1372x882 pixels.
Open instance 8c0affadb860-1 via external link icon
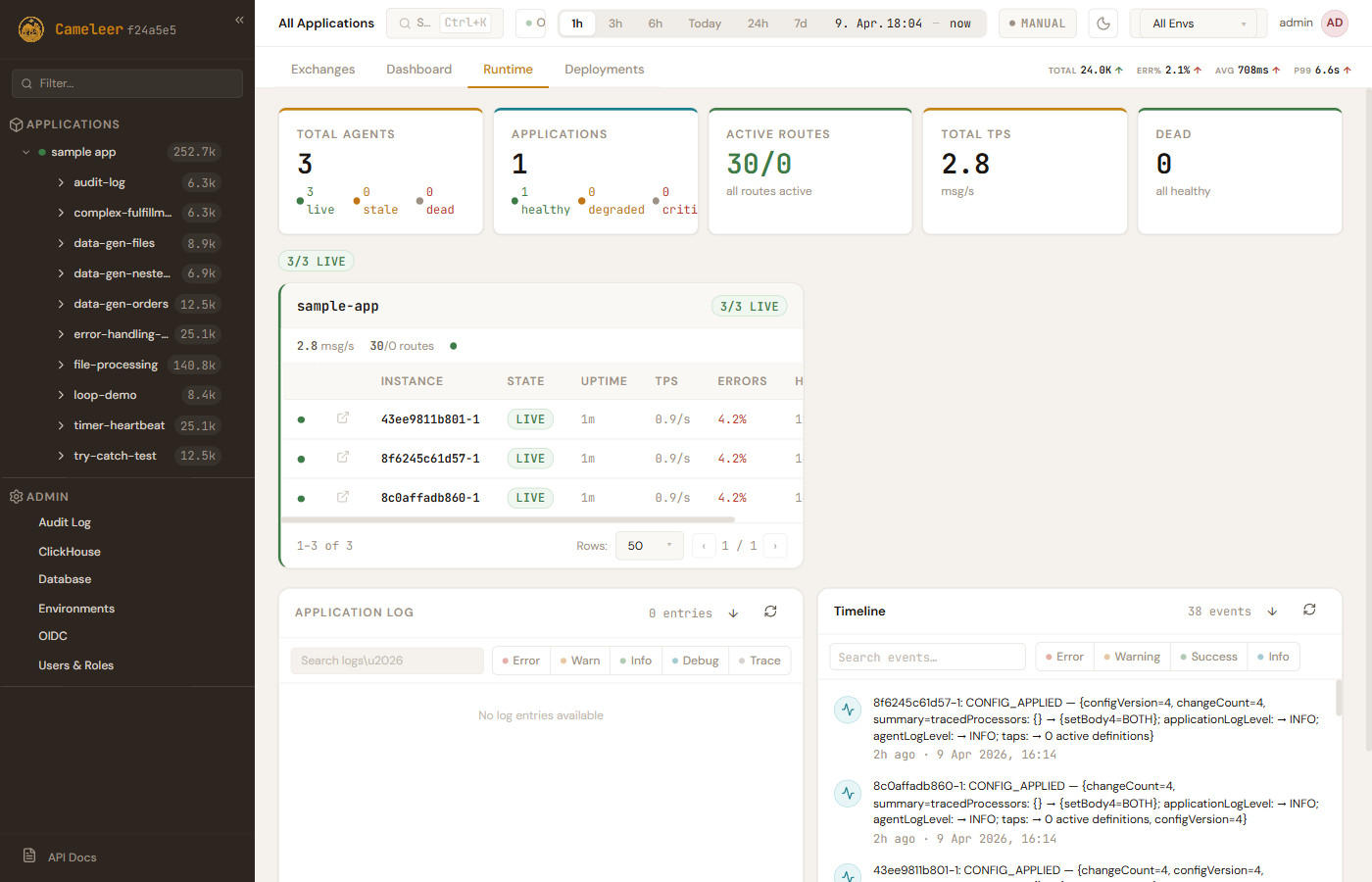343,497
